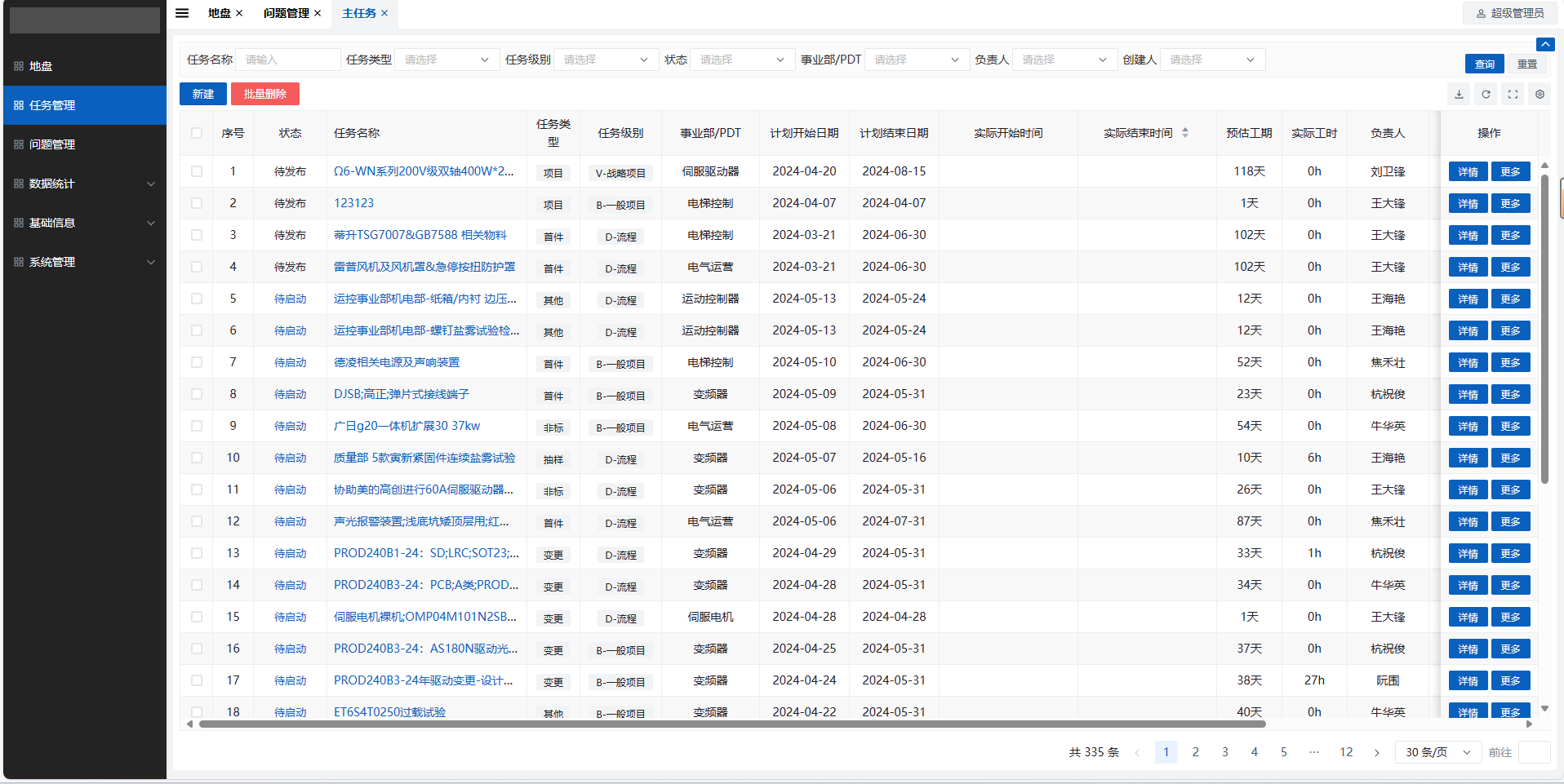Check the checkbox for row 1
Viewport: 1564px width, 784px height.
click(x=197, y=171)
